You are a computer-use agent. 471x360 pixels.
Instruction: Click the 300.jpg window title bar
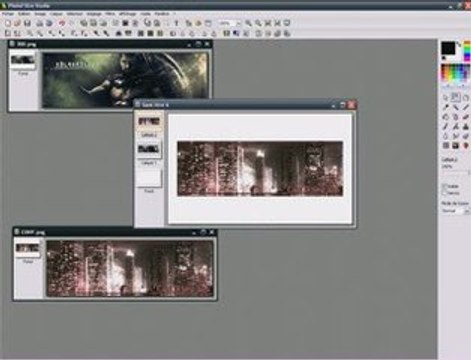point(110,44)
